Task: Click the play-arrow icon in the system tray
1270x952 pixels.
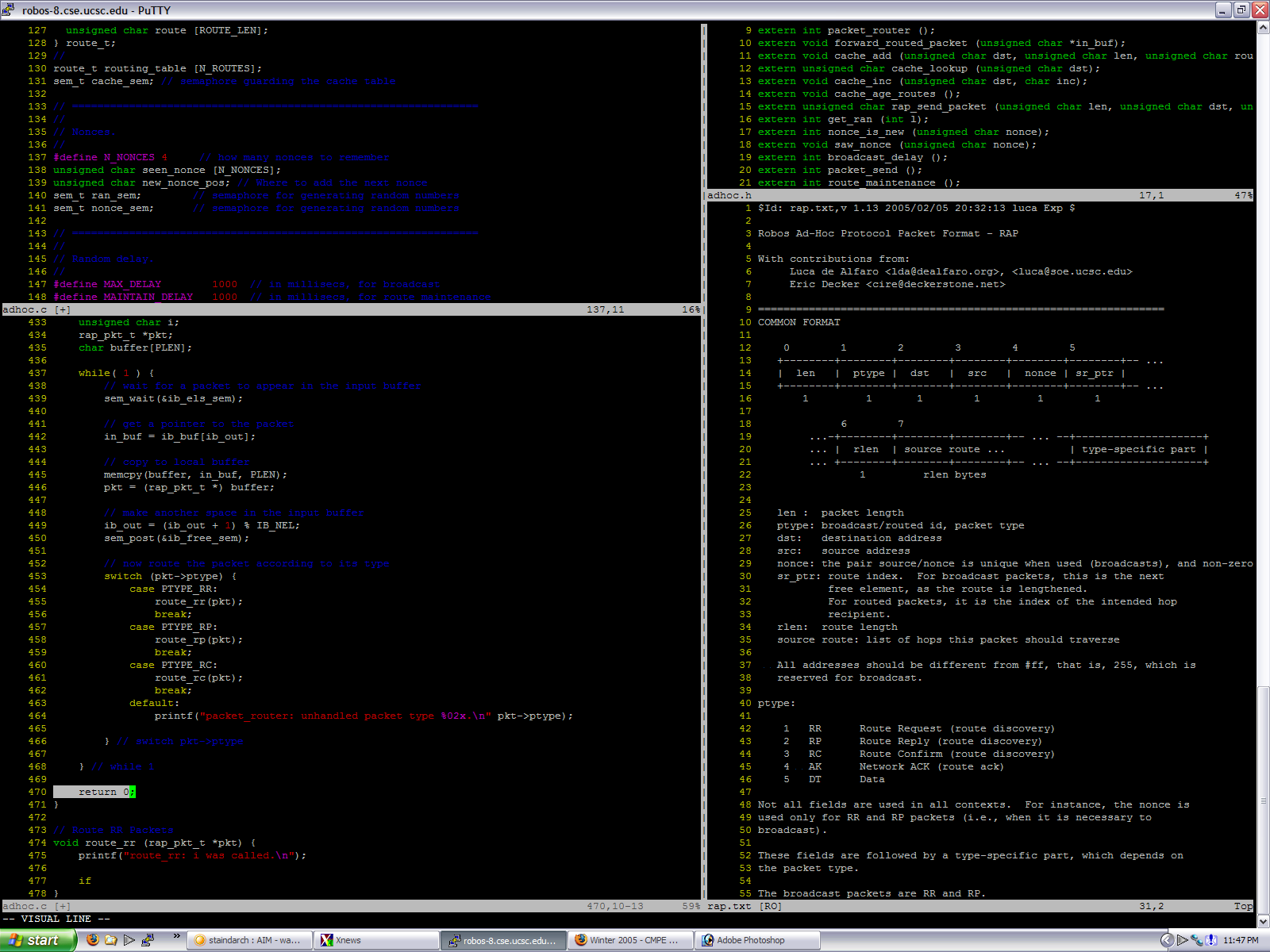Action: (x=1183, y=940)
